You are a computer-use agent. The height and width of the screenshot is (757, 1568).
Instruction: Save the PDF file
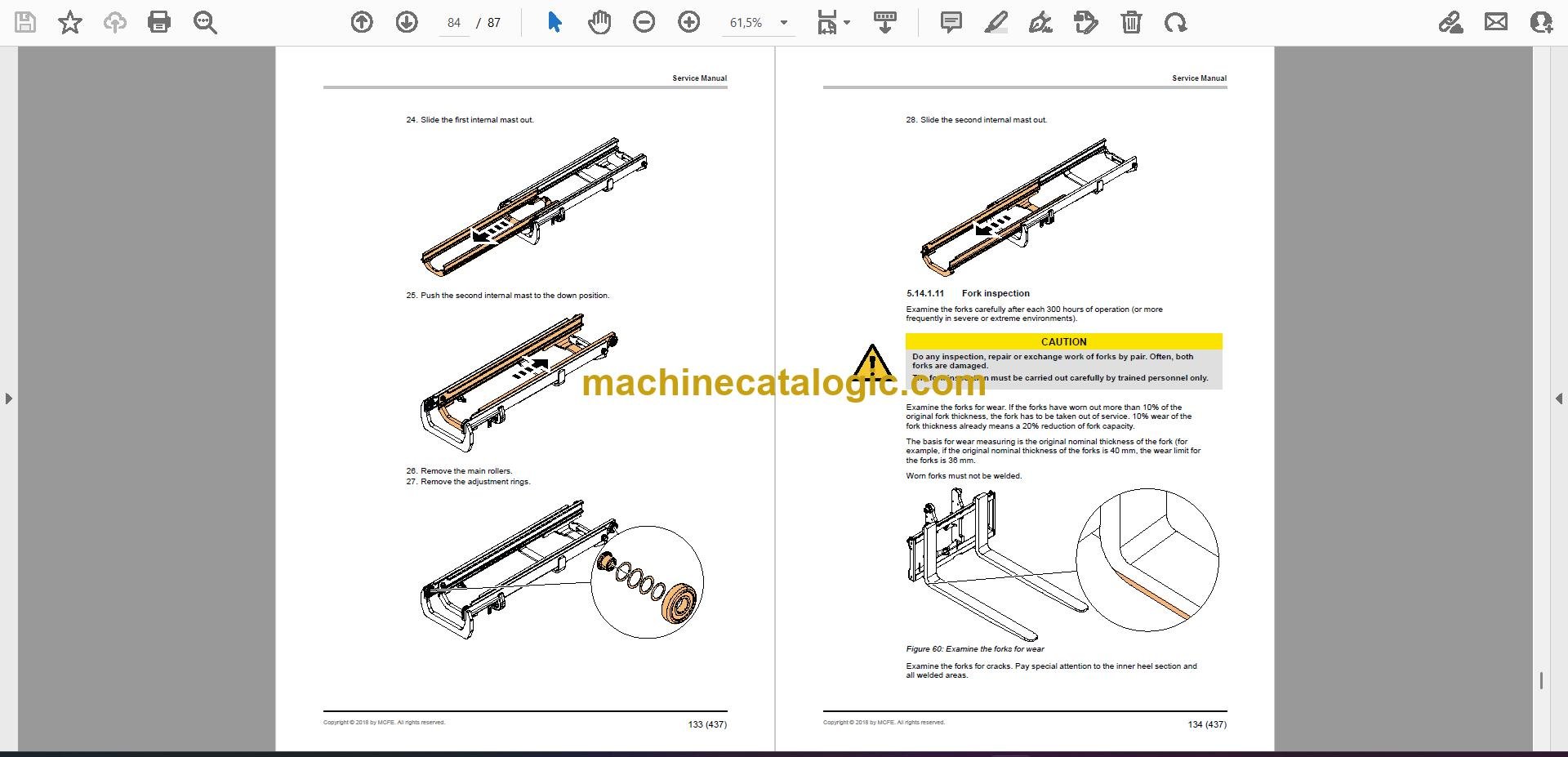point(25,22)
